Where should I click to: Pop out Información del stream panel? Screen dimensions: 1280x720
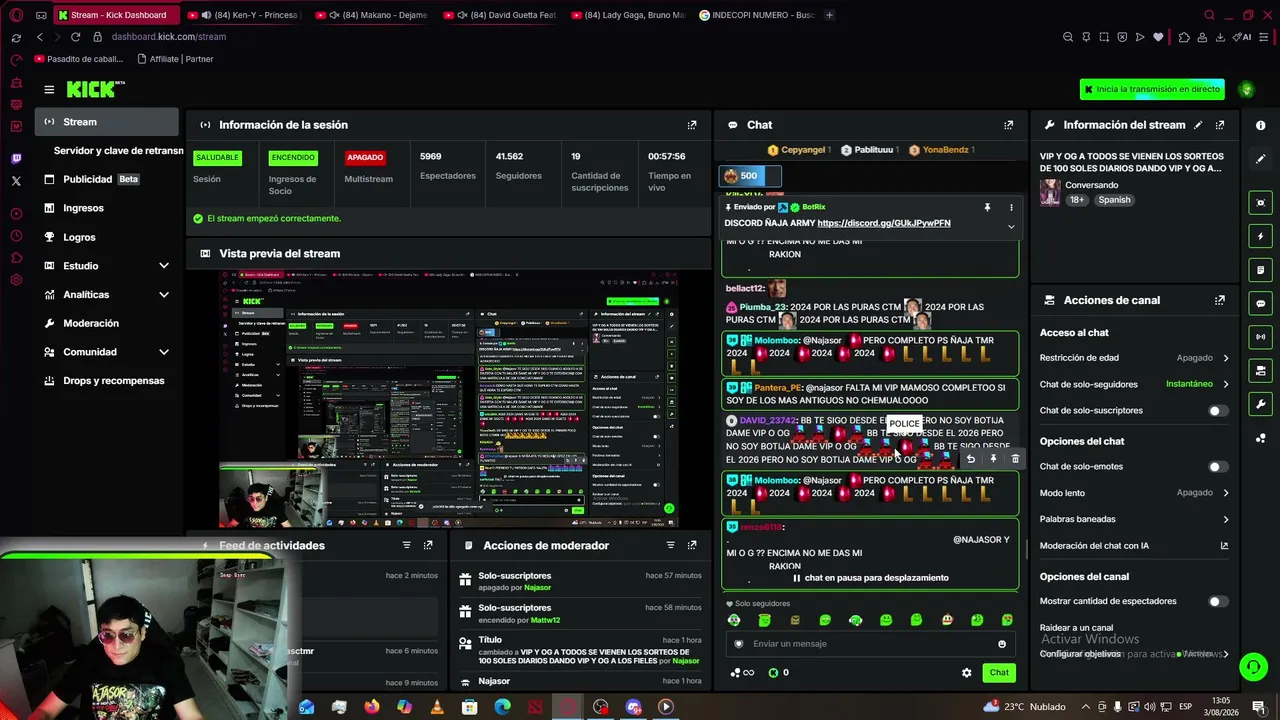point(1219,125)
